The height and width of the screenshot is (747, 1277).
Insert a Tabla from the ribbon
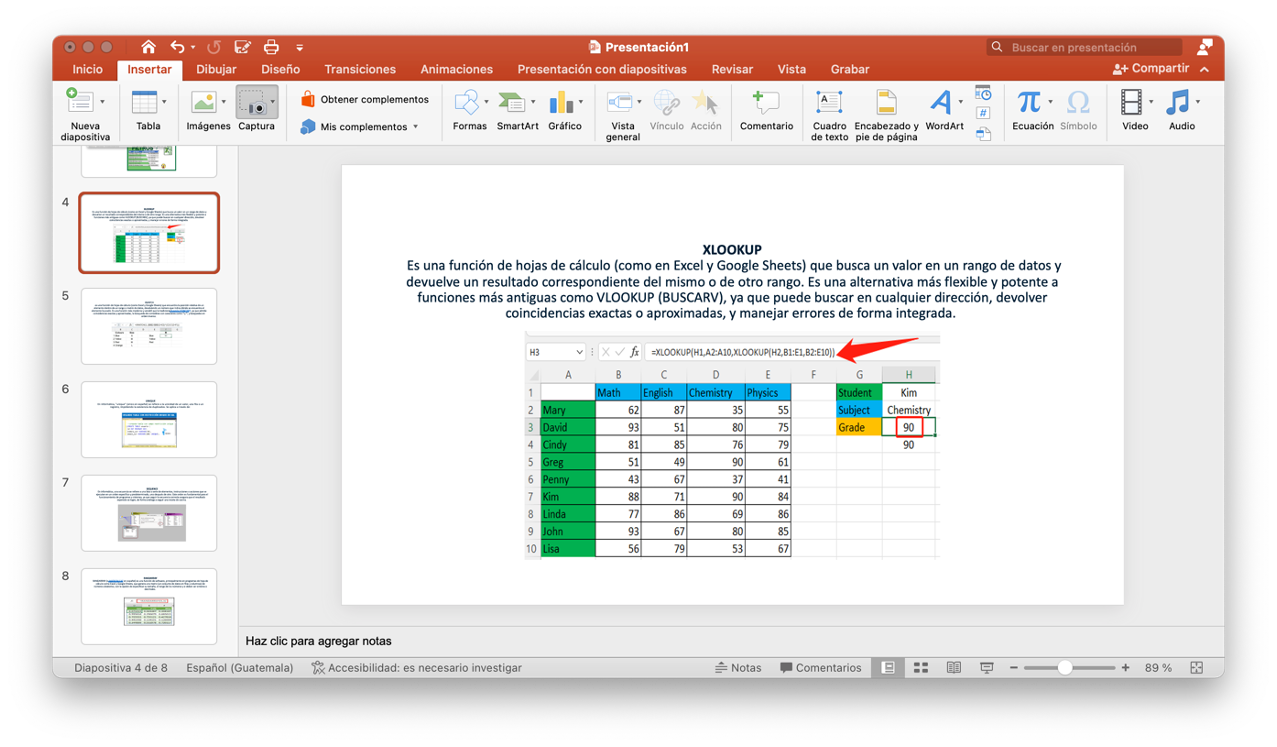144,108
